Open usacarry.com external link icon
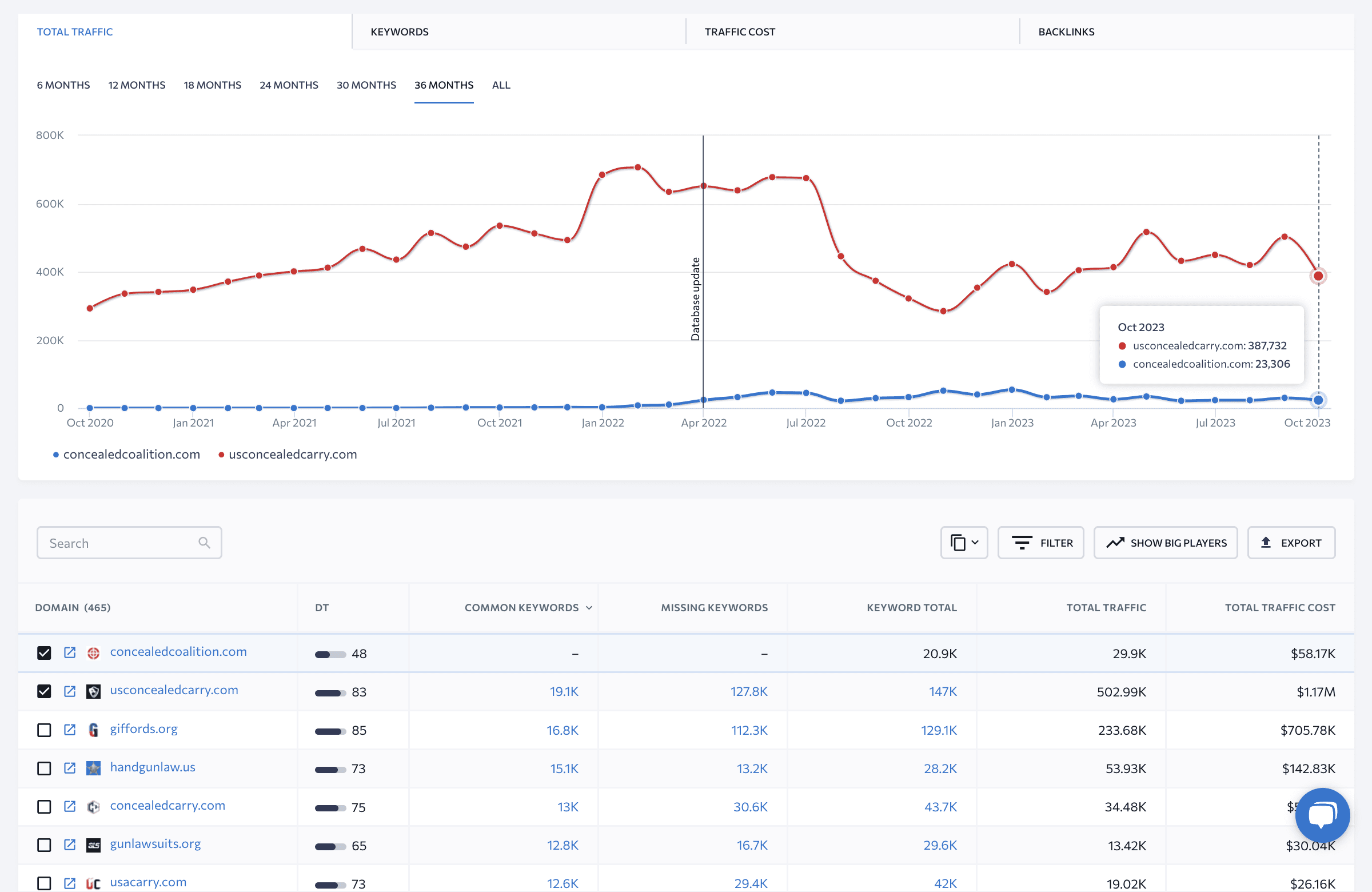The image size is (1372, 892). 70,883
